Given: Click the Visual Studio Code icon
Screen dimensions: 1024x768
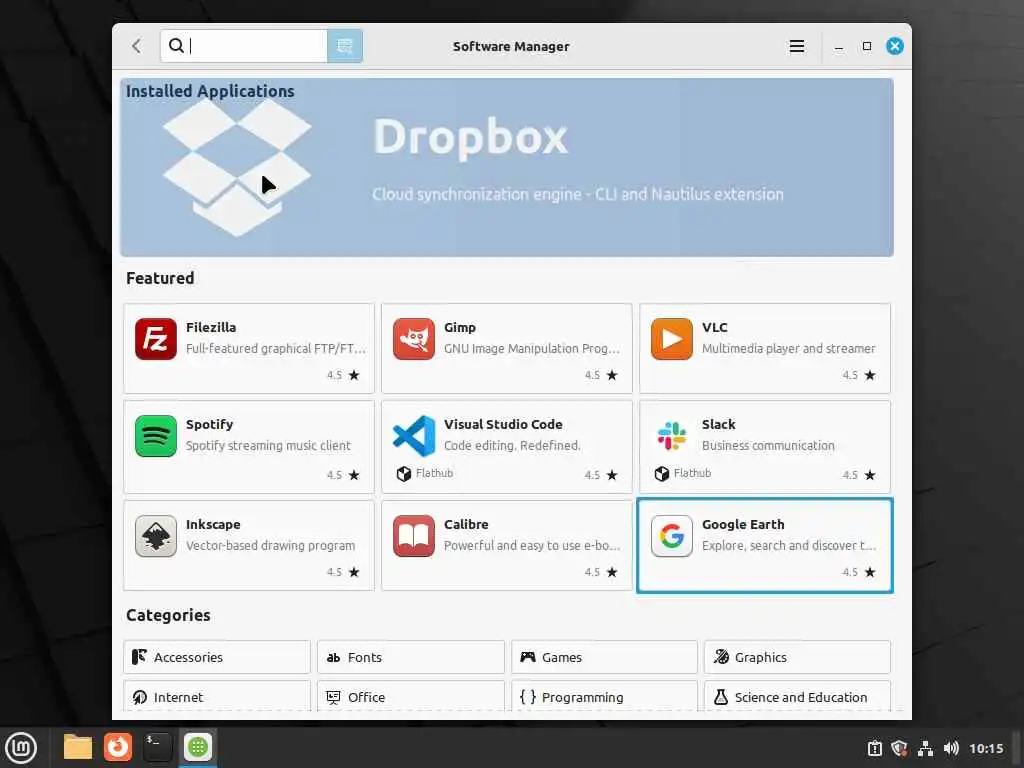Looking at the screenshot, I should (413, 436).
